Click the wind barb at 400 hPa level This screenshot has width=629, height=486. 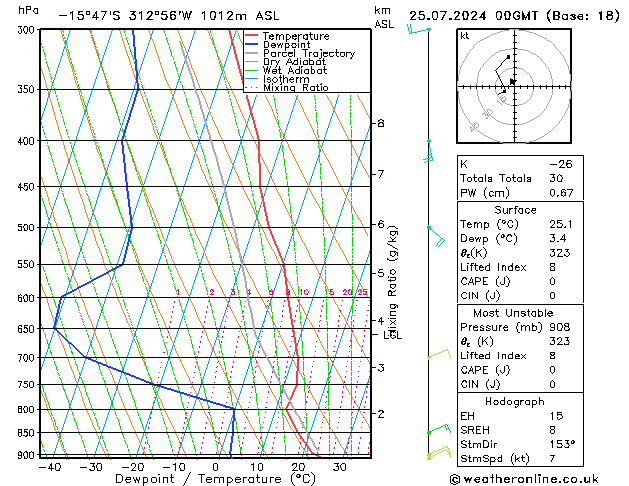[x=428, y=151]
